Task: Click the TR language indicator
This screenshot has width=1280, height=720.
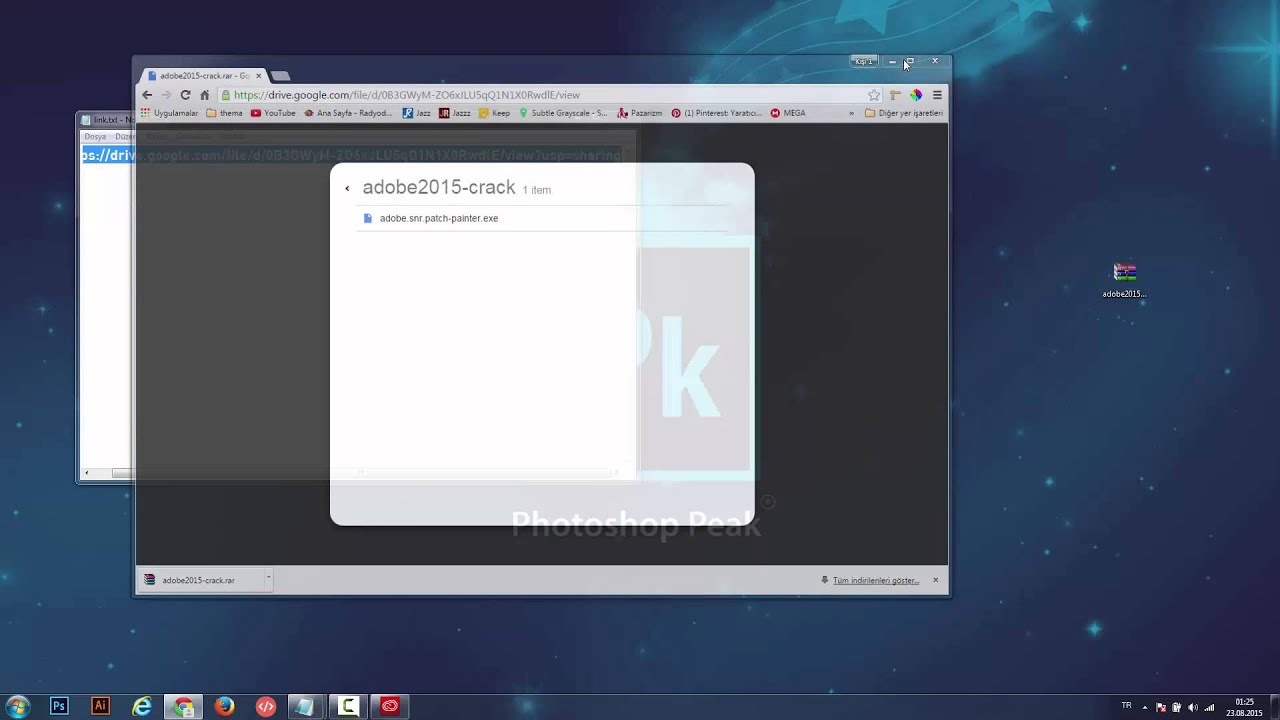Action: 1127,706
